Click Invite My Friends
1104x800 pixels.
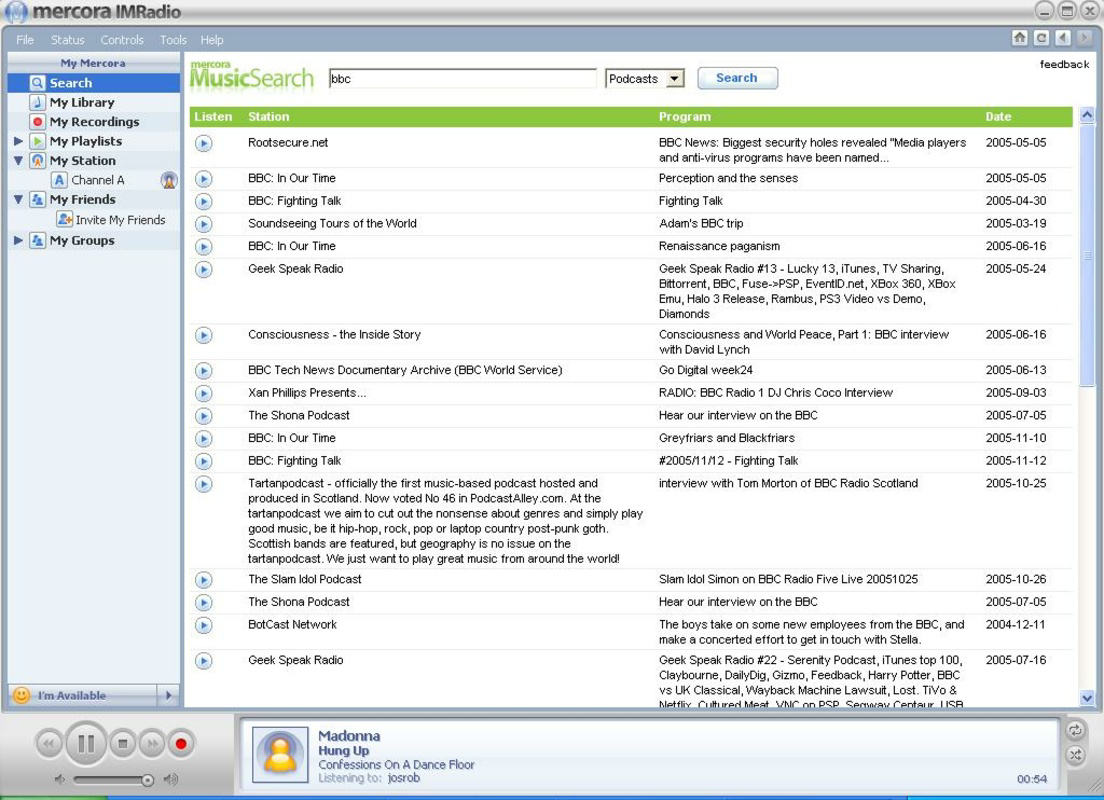pyautogui.click(x=120, y=220)
